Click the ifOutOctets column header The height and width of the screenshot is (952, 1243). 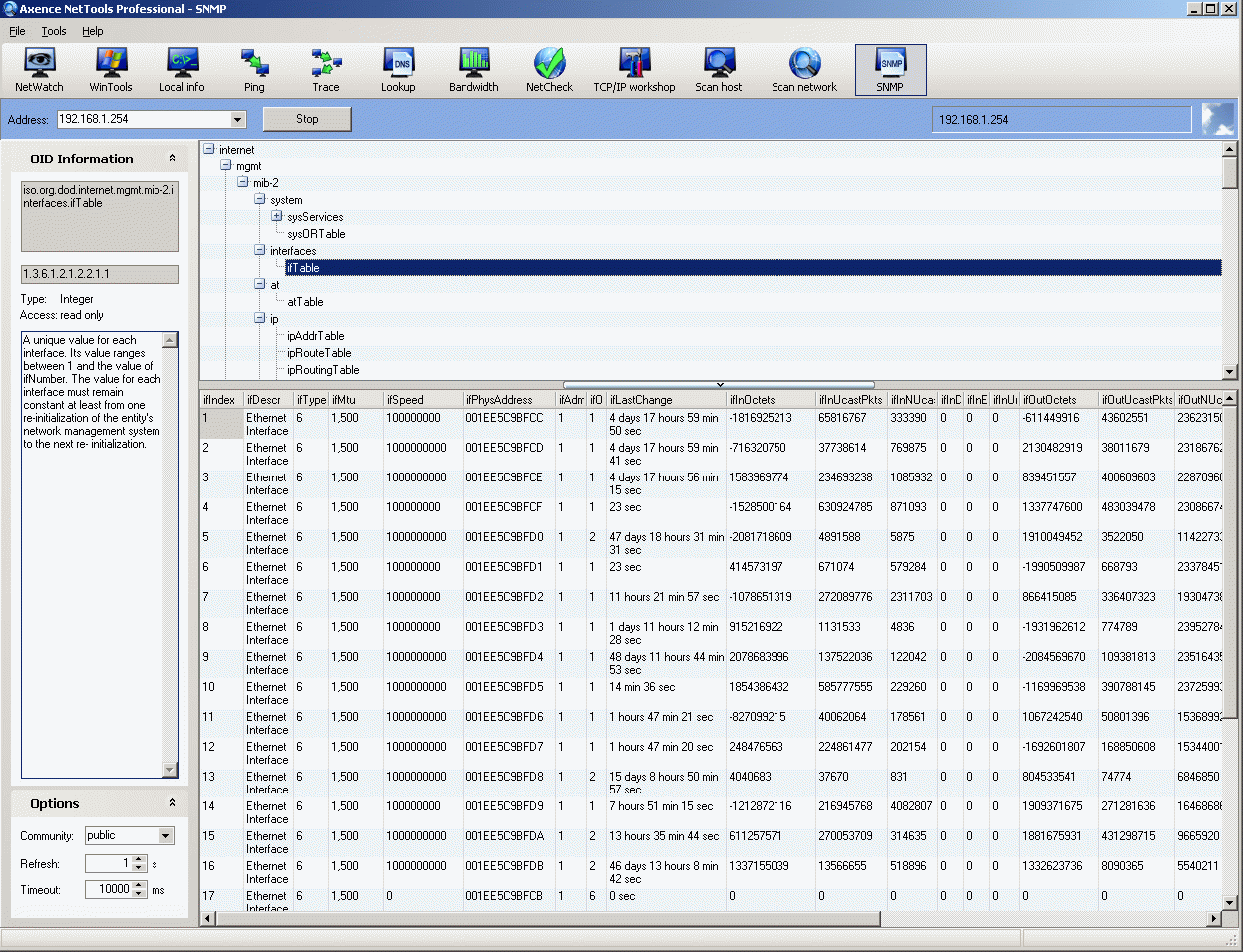point(1059,400)
